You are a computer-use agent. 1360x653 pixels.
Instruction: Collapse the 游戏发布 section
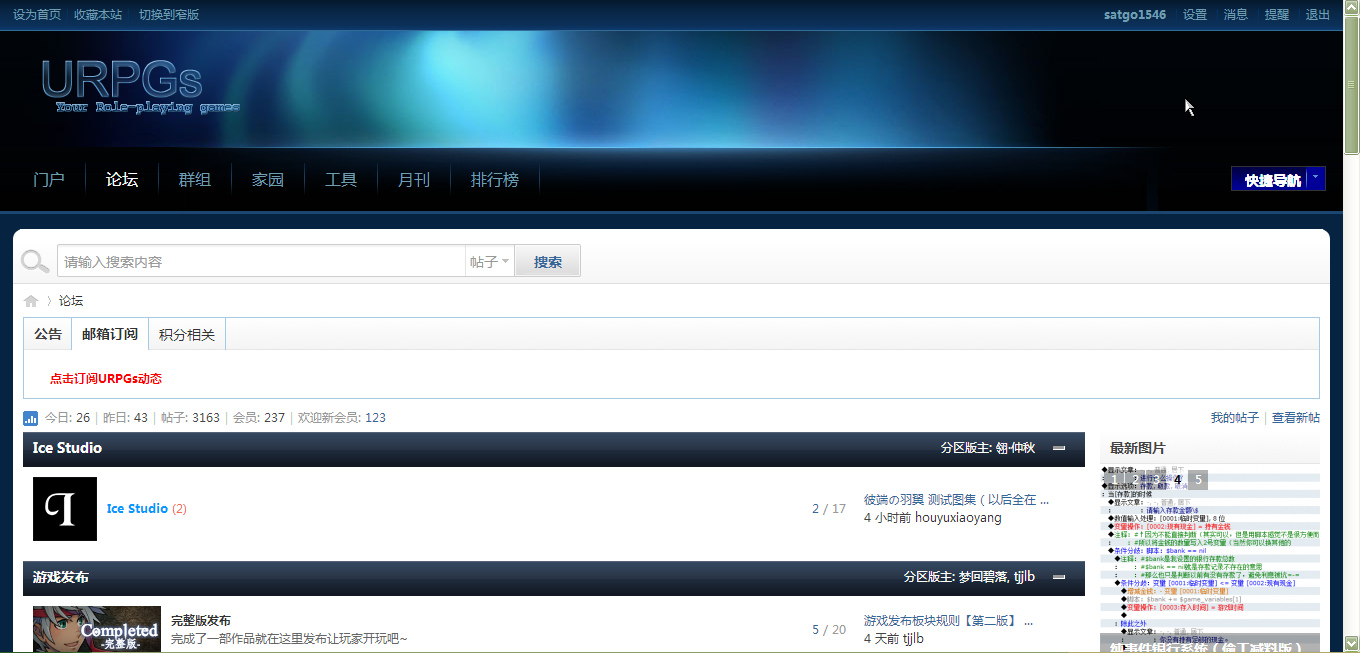pos(1059,577)
